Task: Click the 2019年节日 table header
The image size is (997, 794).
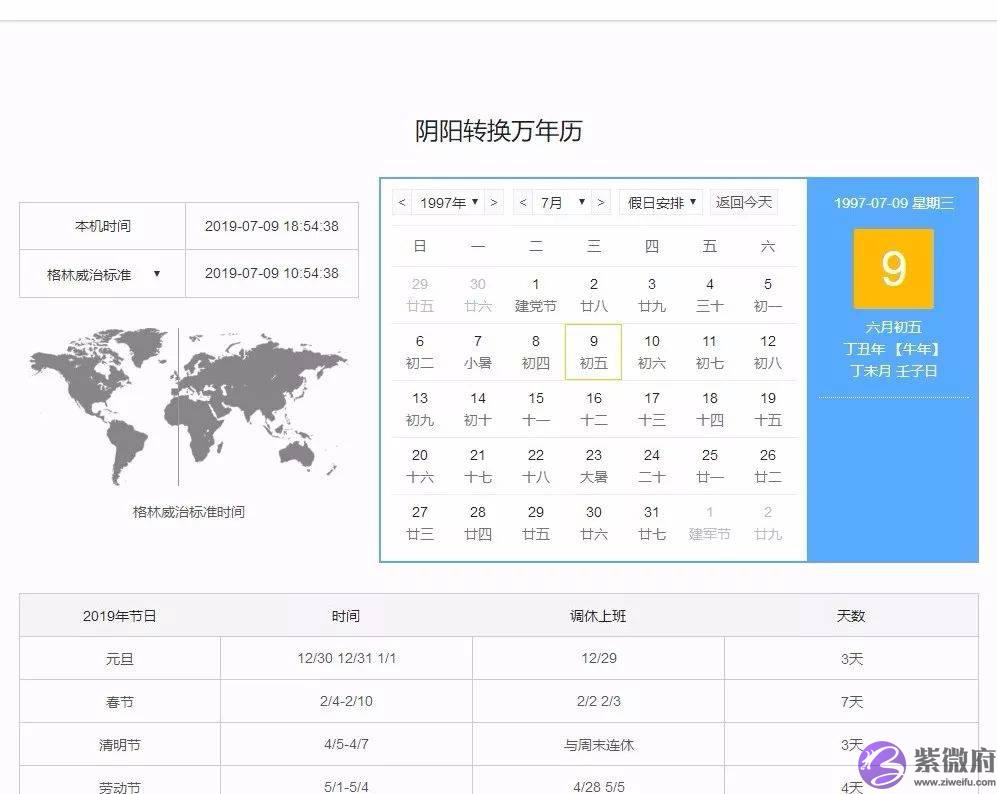Action: pos(120,616)
